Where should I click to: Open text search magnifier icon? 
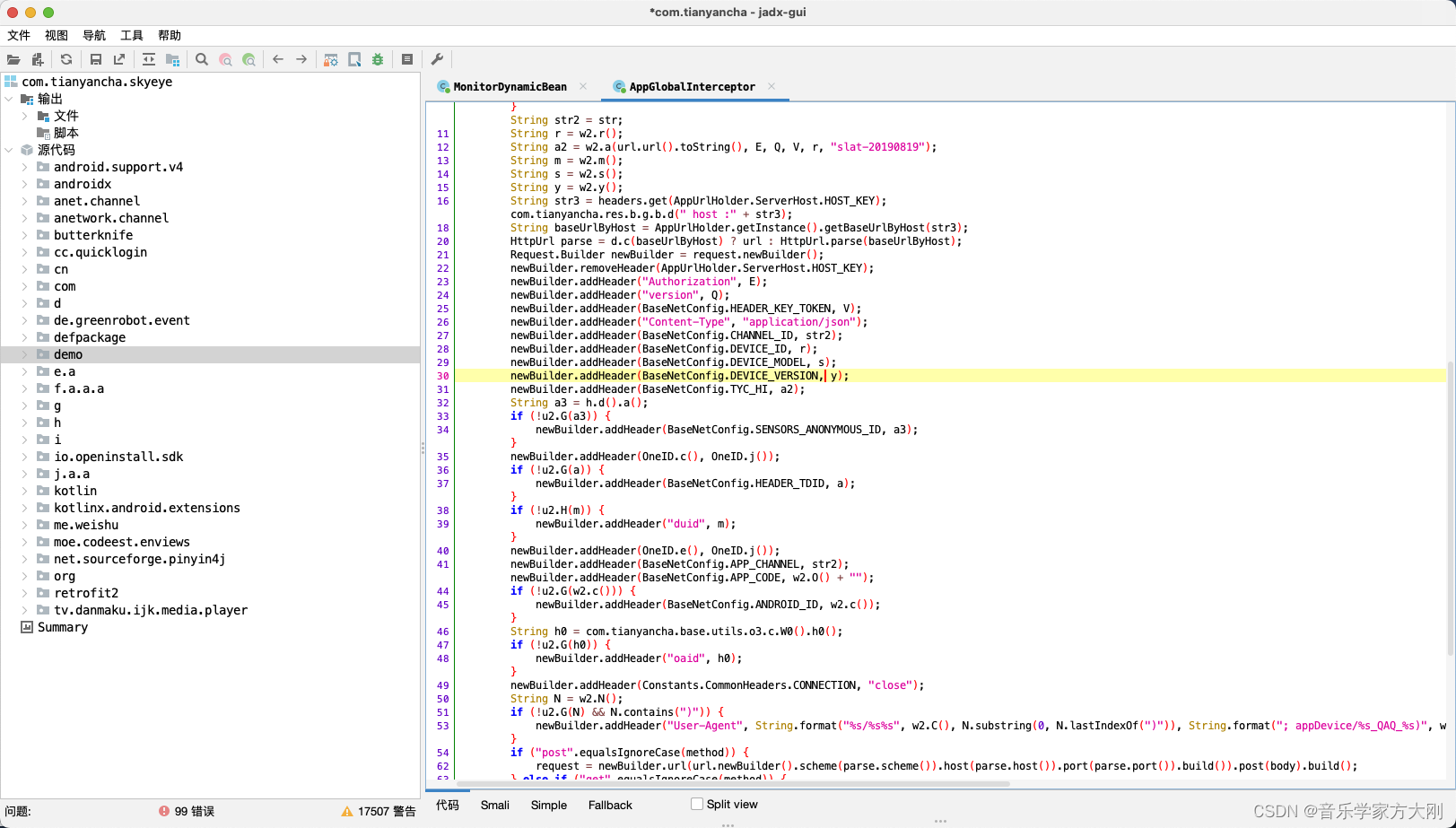click(202, 59)
